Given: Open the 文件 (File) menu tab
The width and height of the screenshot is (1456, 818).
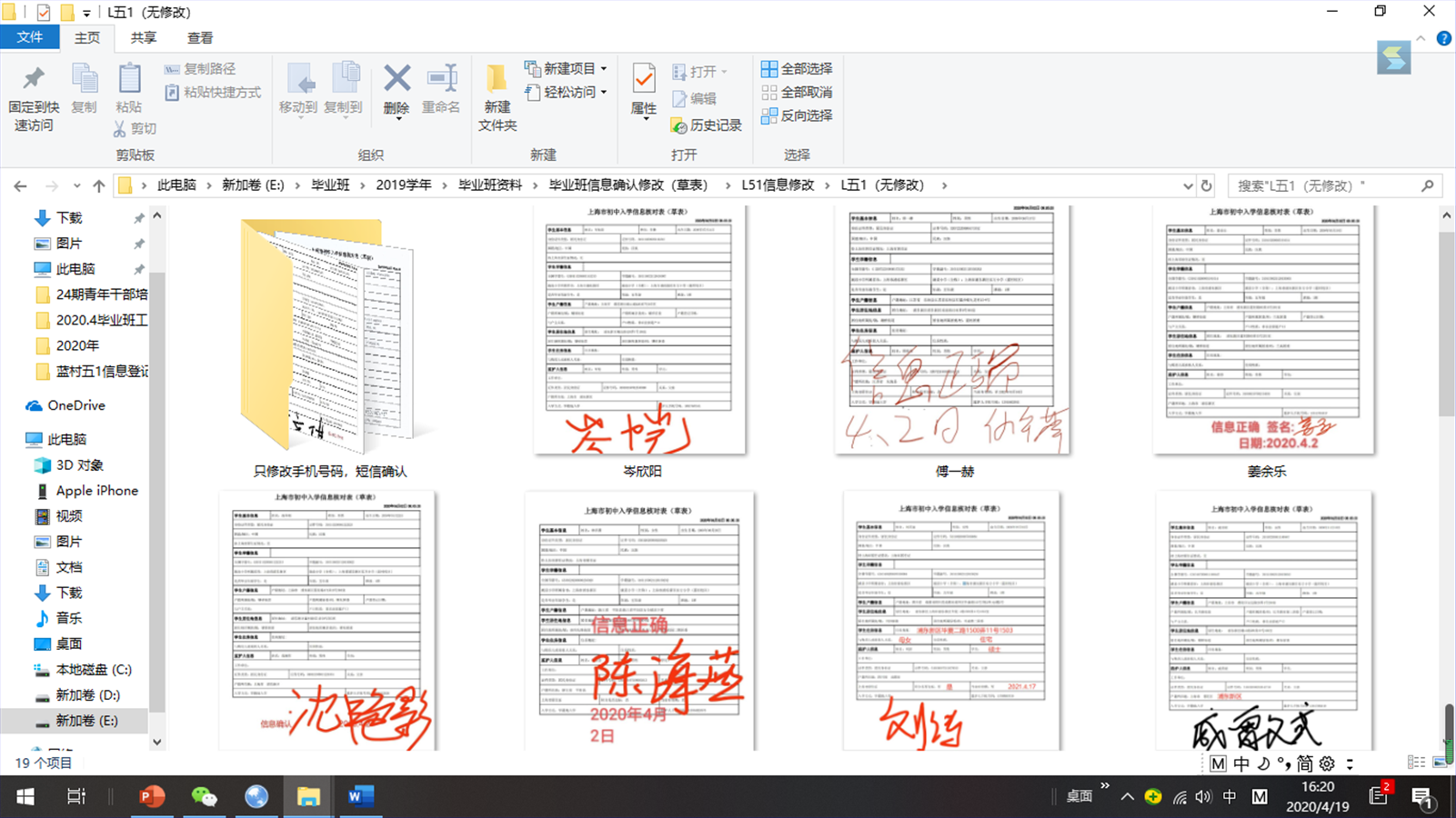Looking at the screenshot, I should (29, 37).
